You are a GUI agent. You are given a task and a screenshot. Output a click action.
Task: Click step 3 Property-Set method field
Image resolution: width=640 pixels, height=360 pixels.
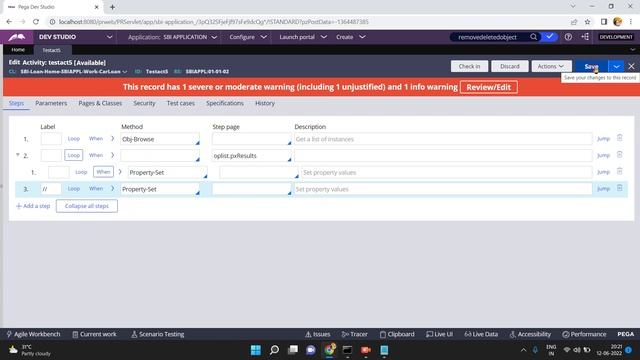(160, 189)
